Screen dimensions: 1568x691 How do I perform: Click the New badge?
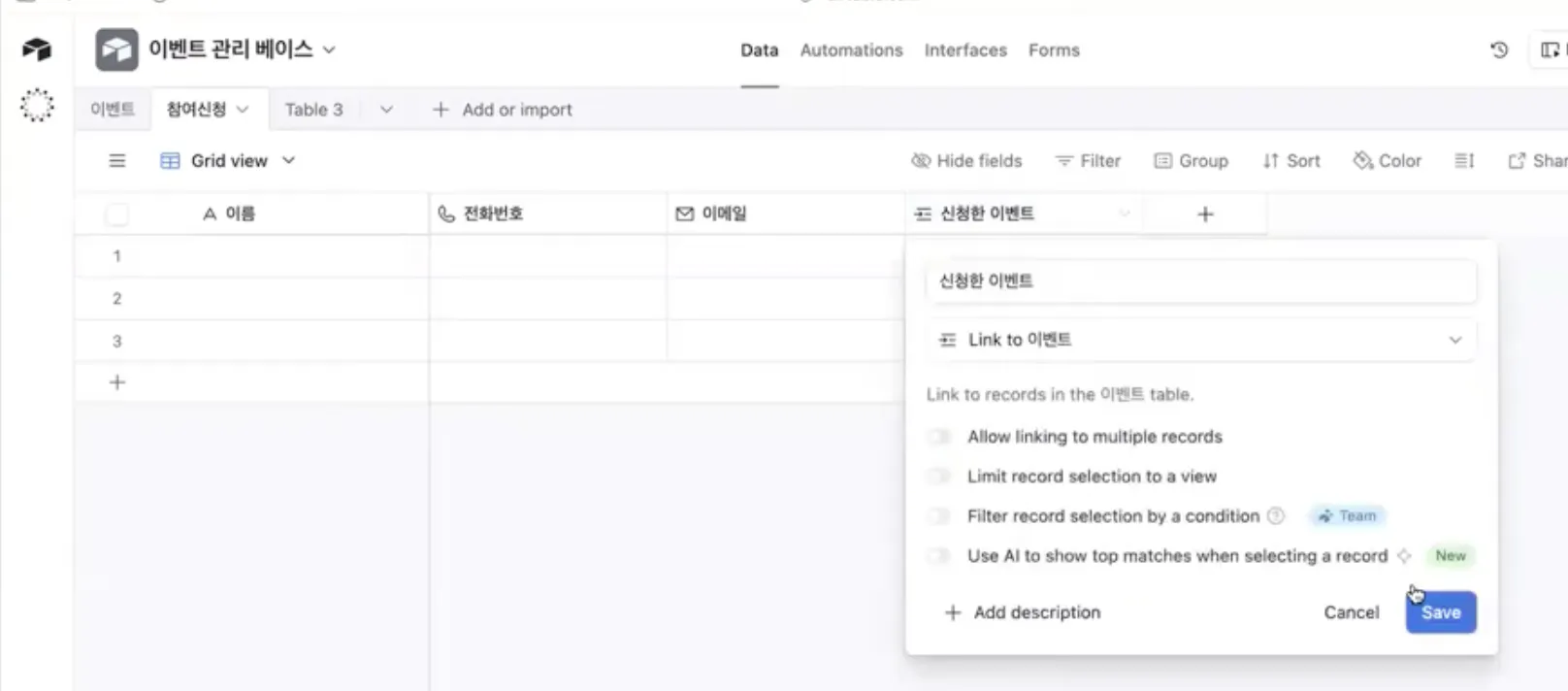point(1451,556)
